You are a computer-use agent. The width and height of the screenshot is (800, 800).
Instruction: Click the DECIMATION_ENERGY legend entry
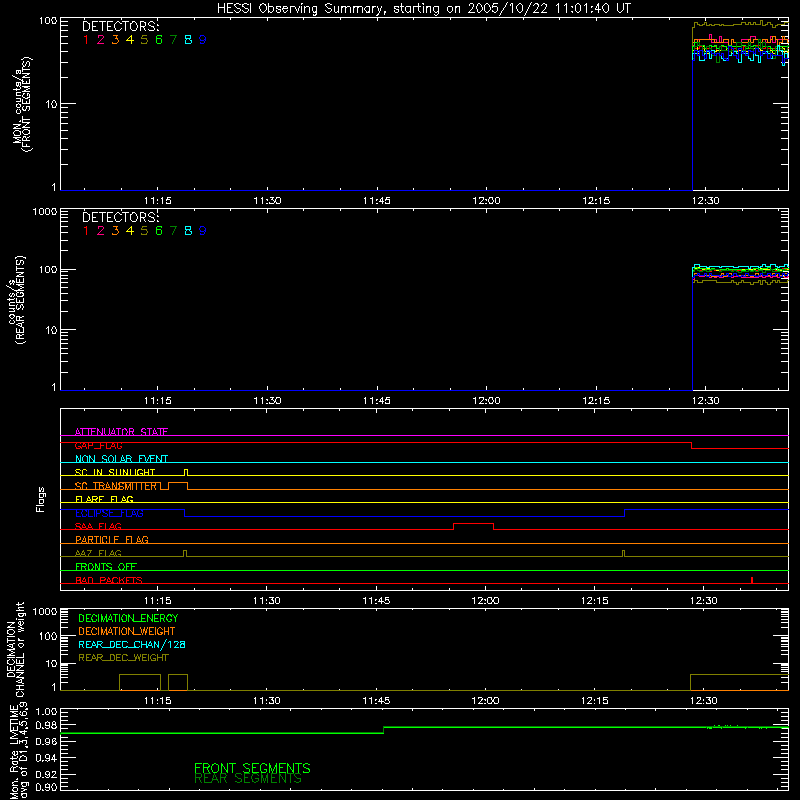[128, 618]
